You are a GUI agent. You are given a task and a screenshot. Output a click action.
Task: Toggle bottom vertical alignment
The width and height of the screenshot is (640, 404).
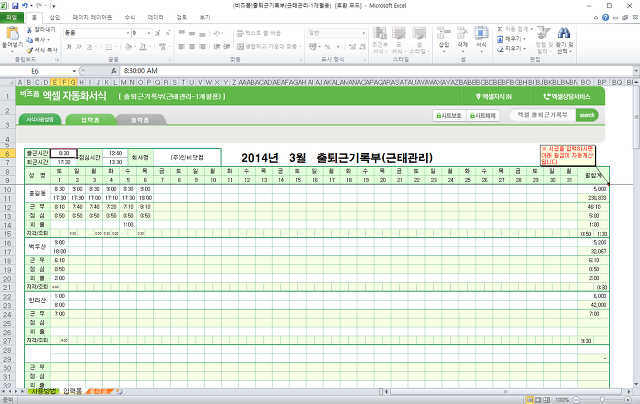click(x=202, y=33)
